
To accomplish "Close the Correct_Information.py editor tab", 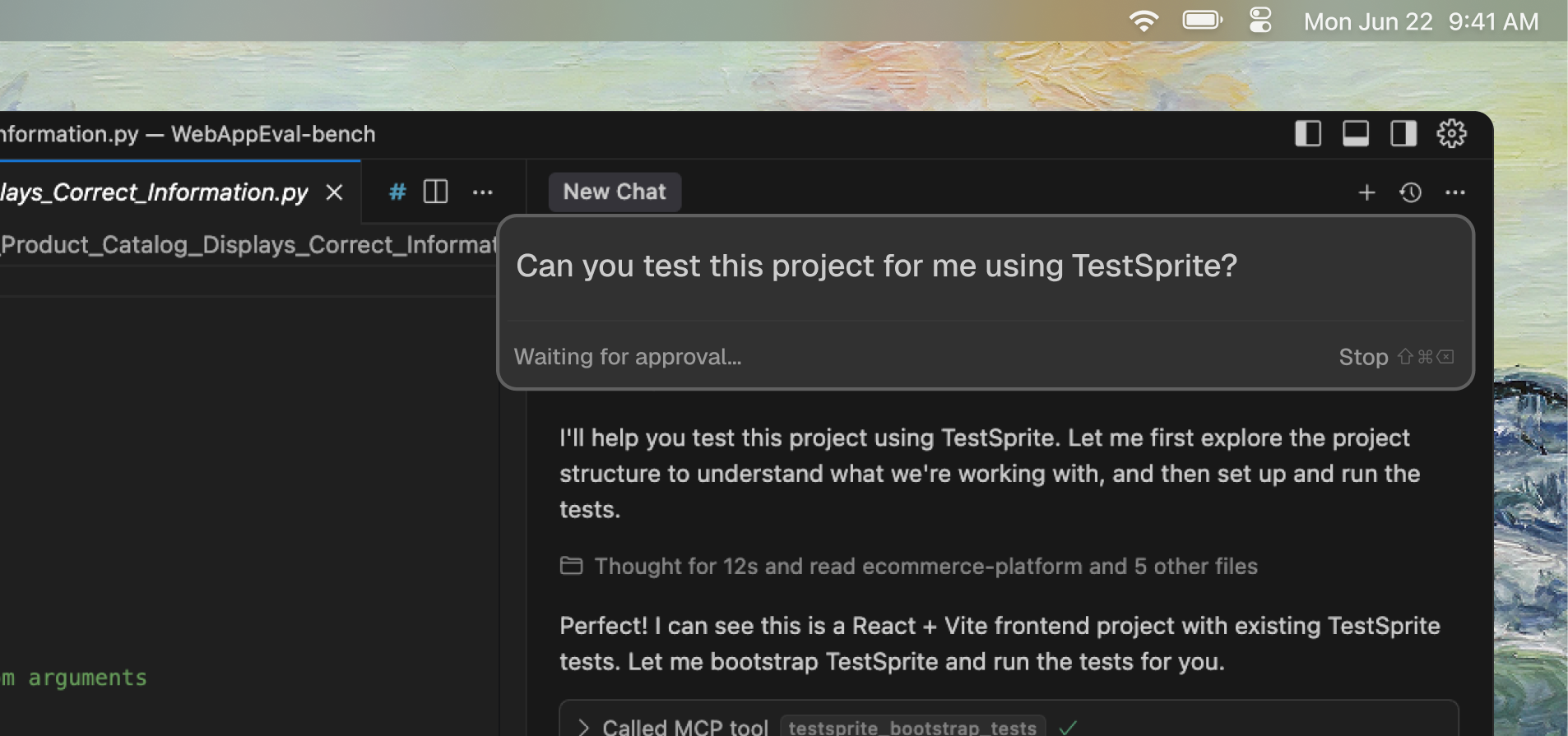I will pos(334,192).
